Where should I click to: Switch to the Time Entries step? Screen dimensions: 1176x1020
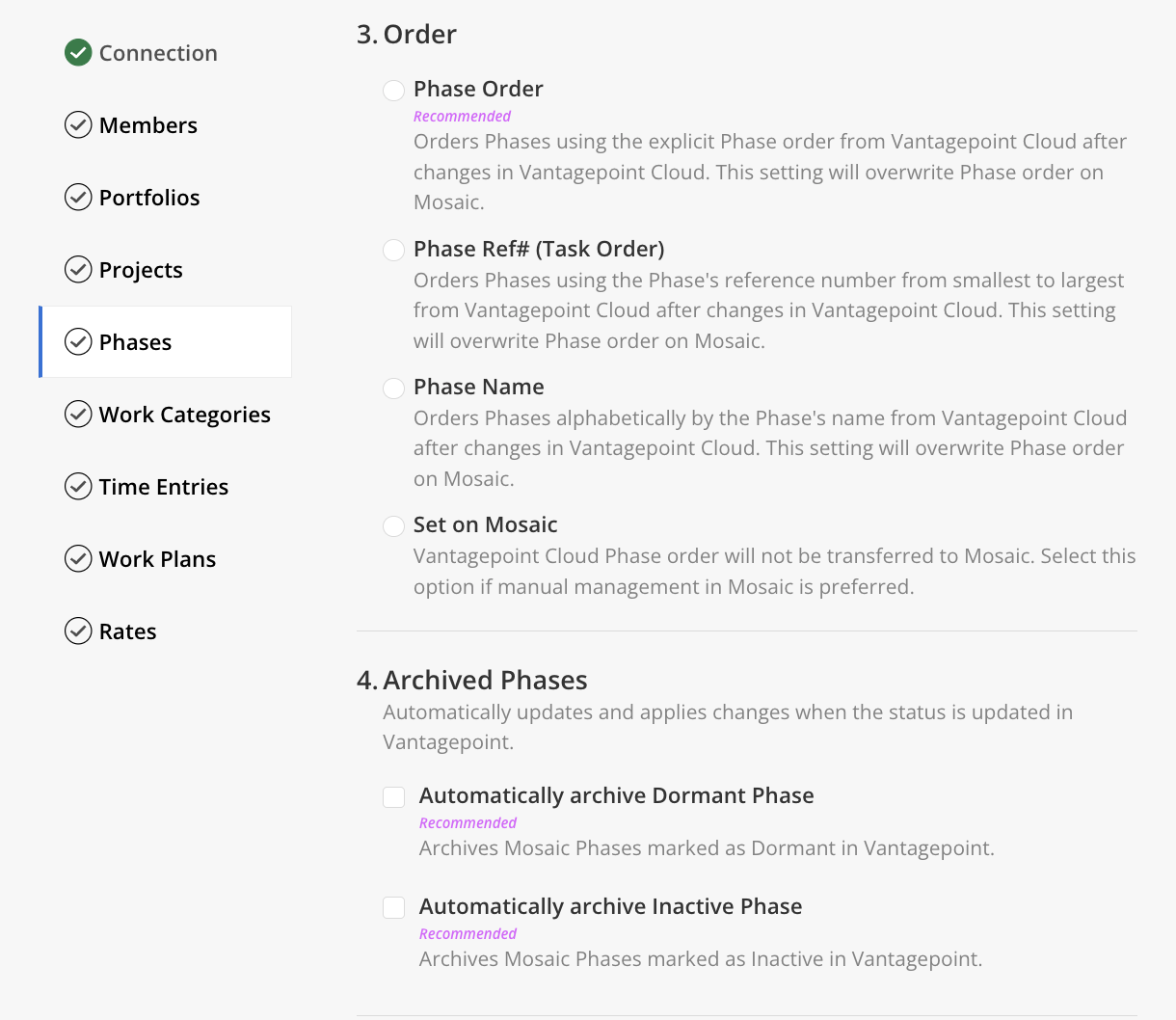click(163, 487)
